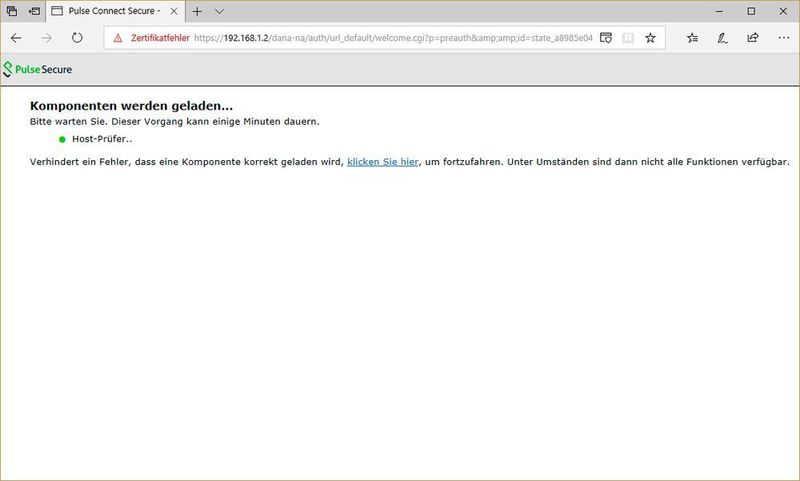This screenshot has height=481, width=800.
Task: Click the Zertifikatfehler warning label
Action: (160, 38)
